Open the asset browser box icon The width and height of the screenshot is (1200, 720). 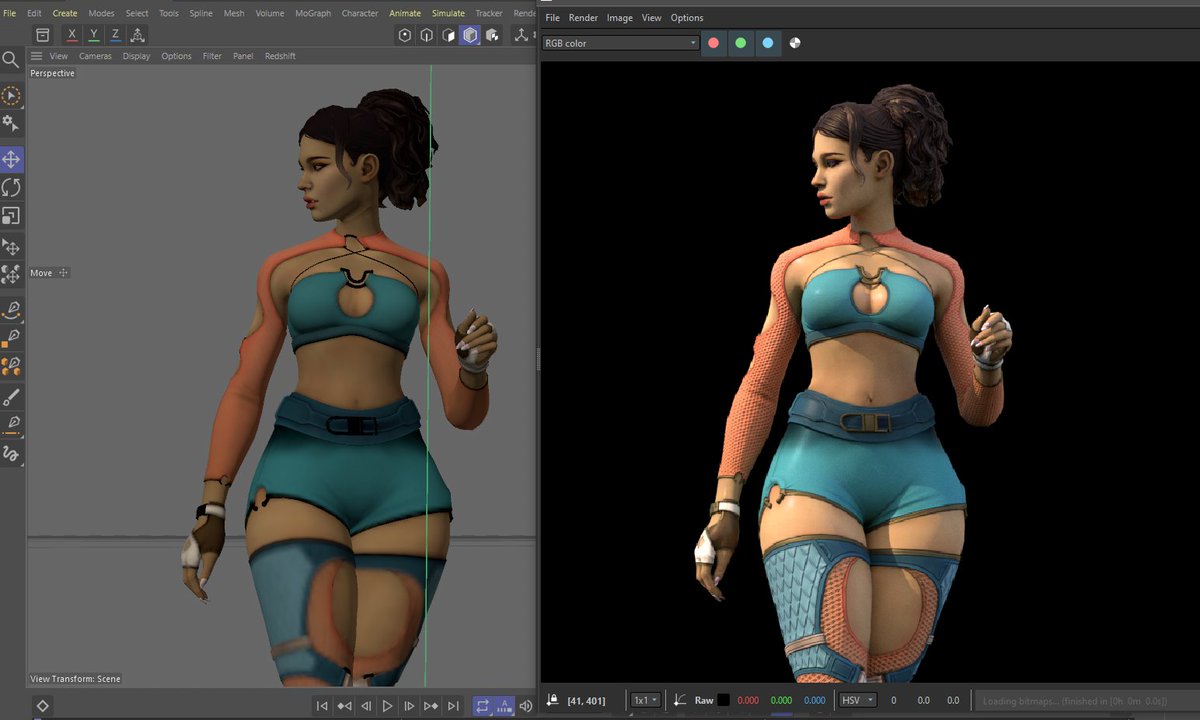pos(43,35)
